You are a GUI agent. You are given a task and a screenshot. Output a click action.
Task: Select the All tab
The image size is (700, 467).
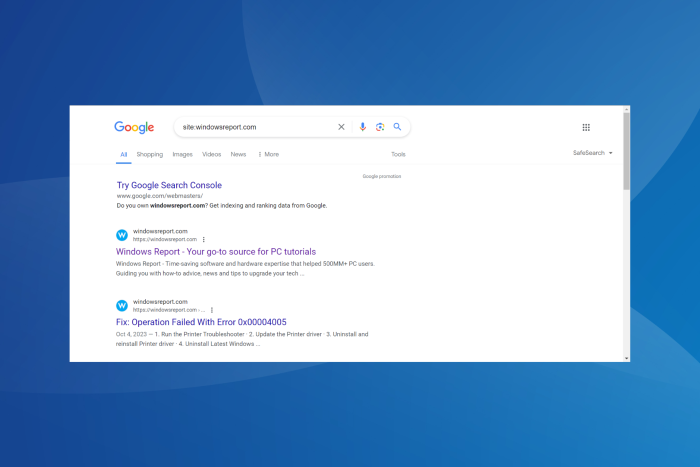(124, 154)
